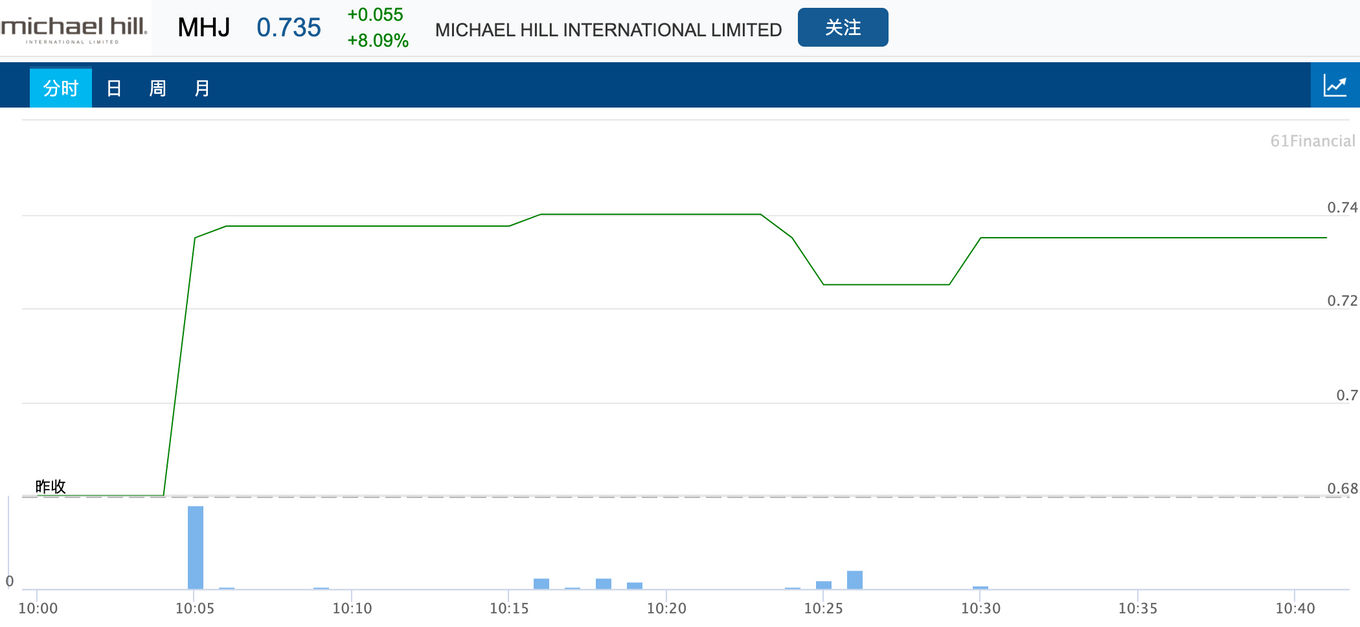Viewport: 1360px width, 627px height.
Task: Click the 10:30 time axis label
Action: point(981,608)
